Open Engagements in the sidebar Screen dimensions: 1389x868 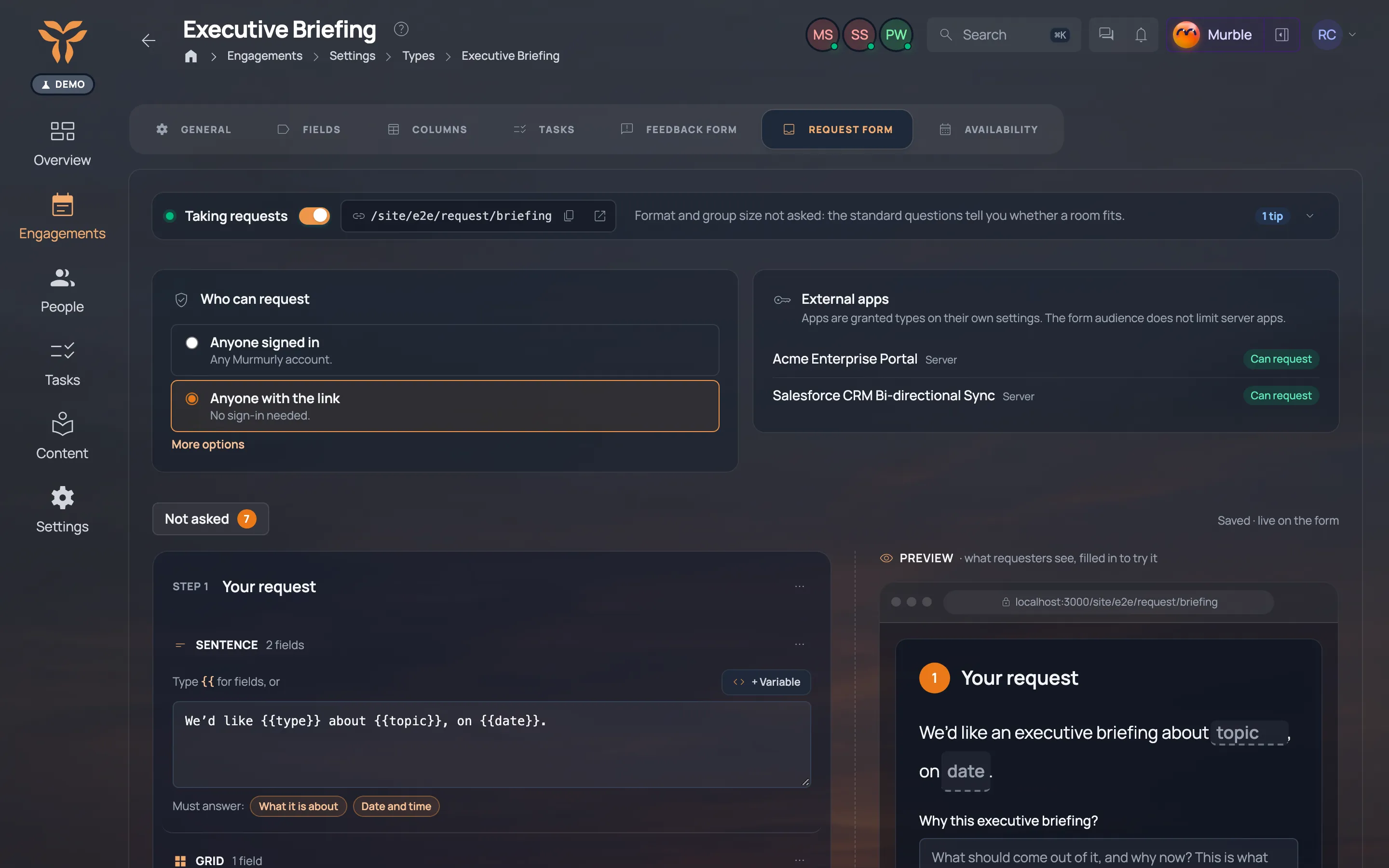click(62, 217)
